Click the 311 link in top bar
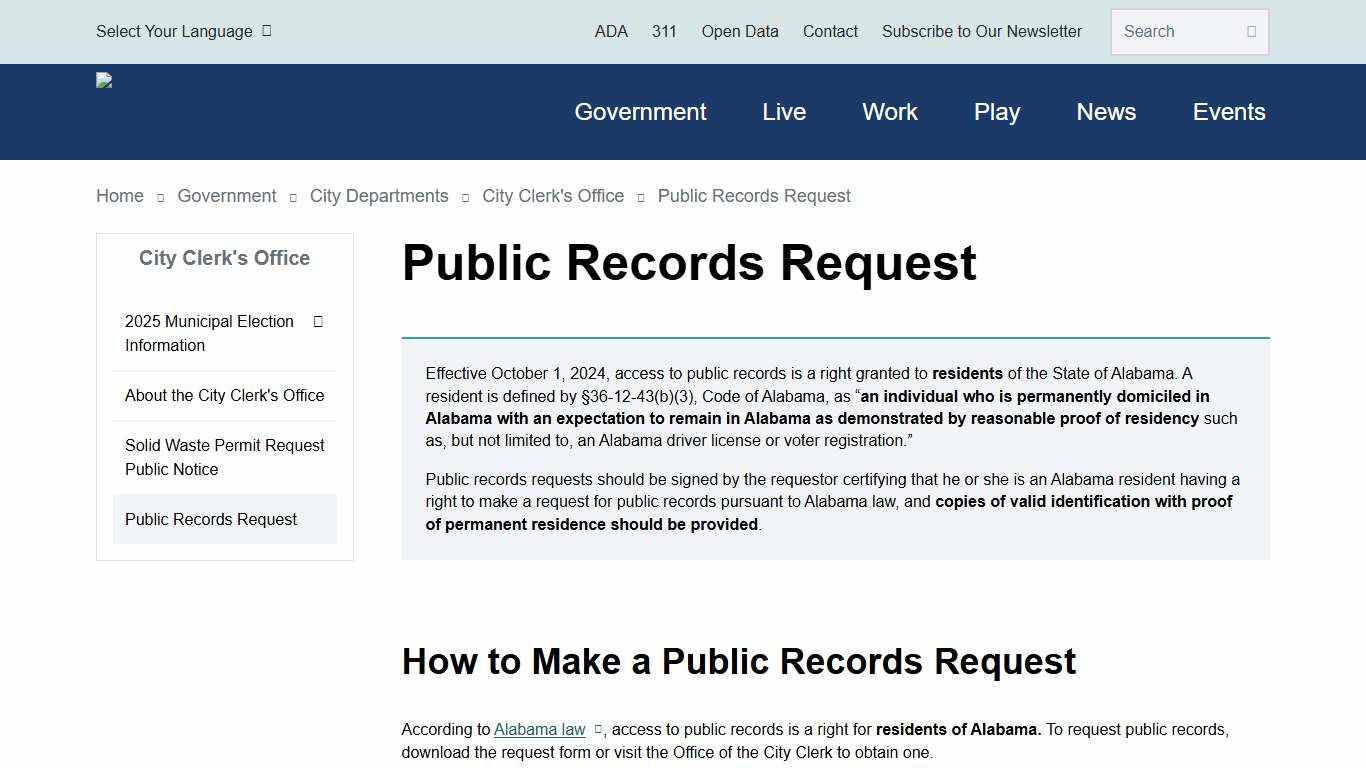 pos(664,31)
